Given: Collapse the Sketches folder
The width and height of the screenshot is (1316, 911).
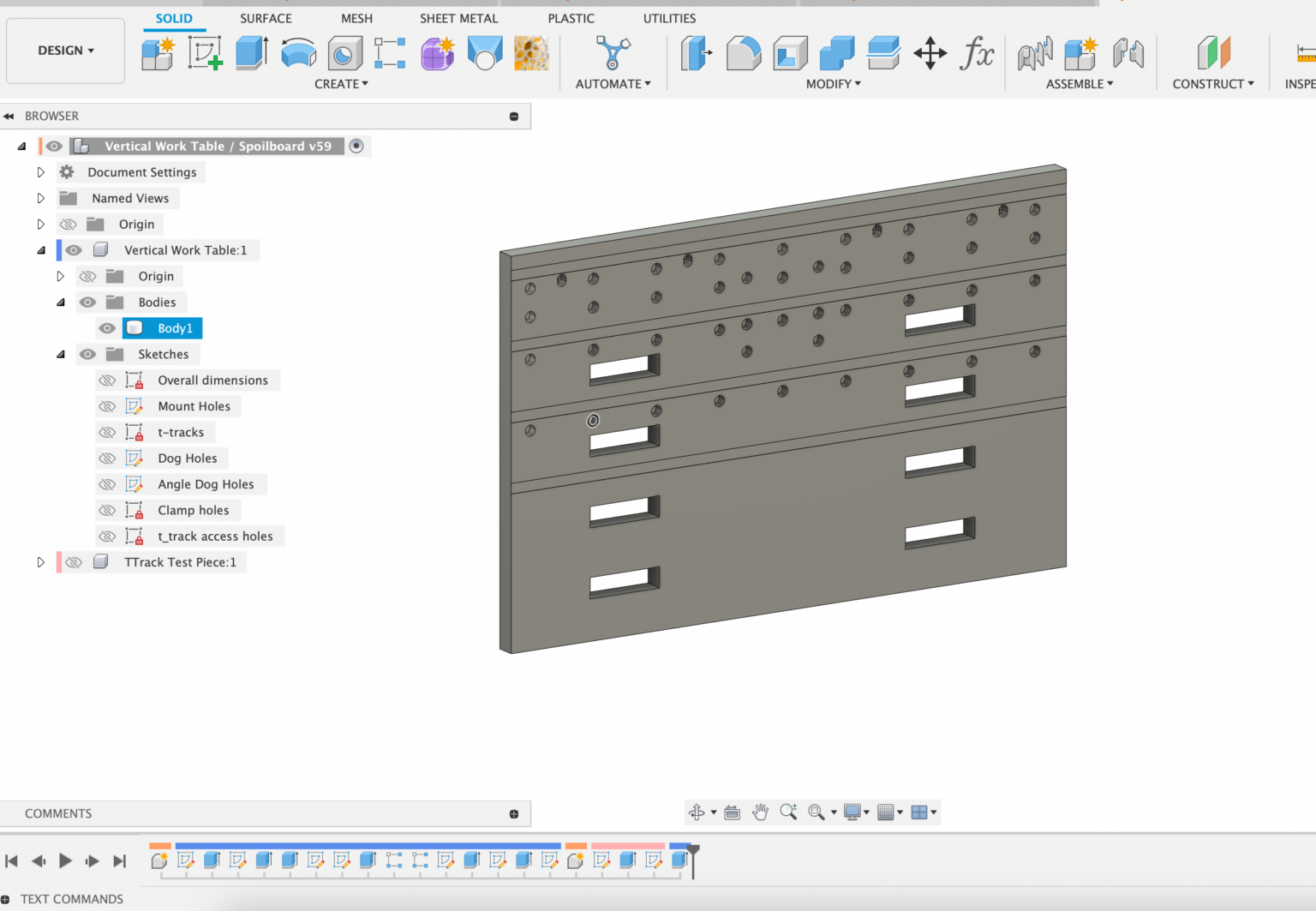Looking at the screenshot, I should 60,354.
